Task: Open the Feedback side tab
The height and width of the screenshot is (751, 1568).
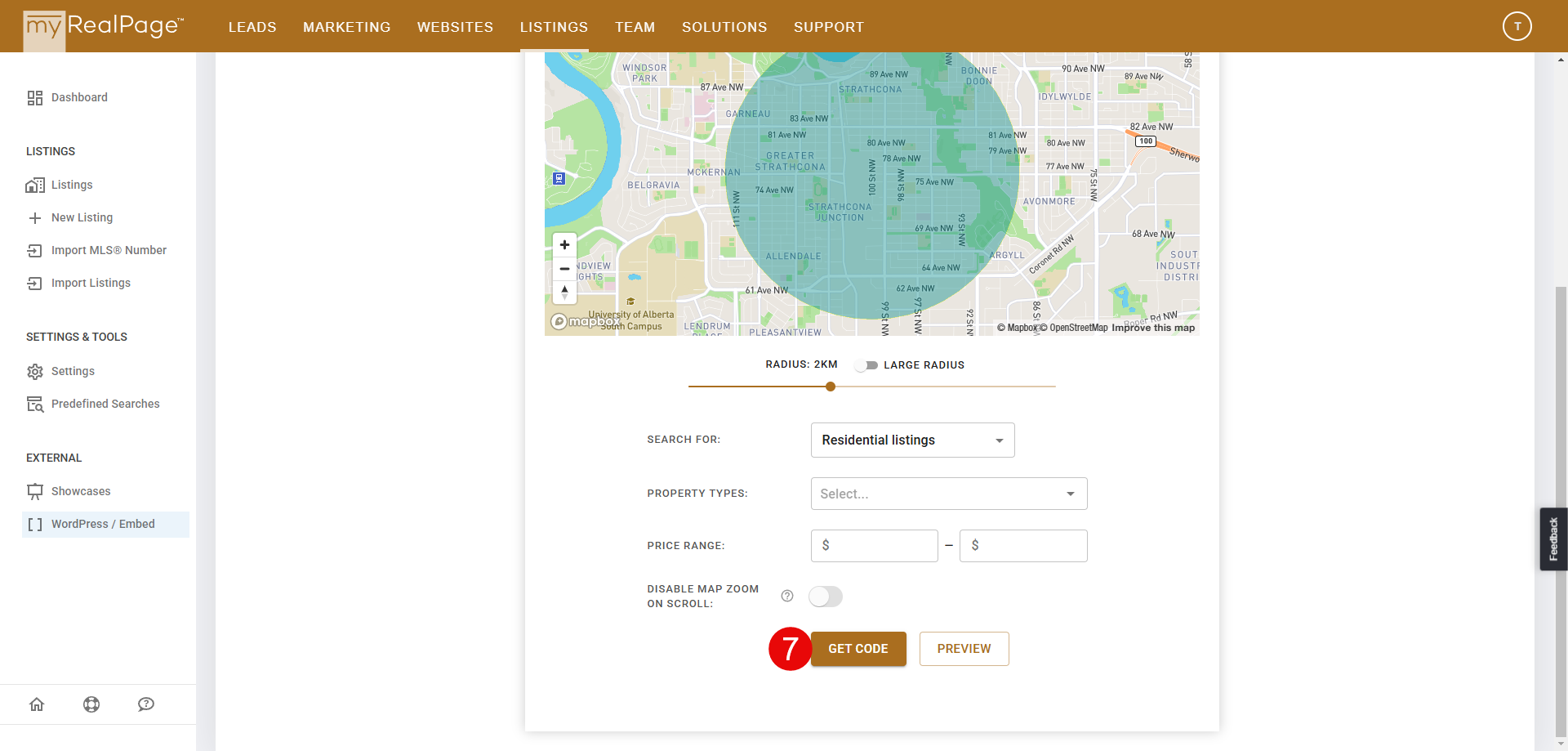Action: point(1553,539)
